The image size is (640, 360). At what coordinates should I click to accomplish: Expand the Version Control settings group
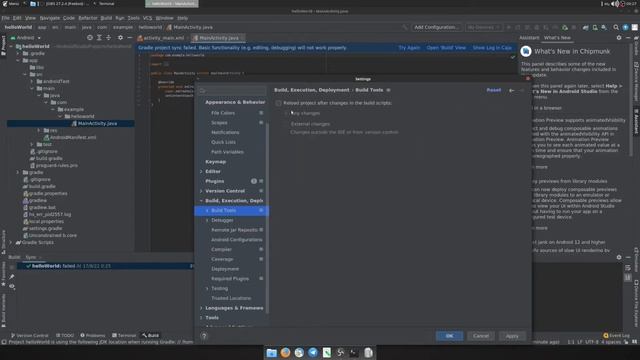click(201, 191)
